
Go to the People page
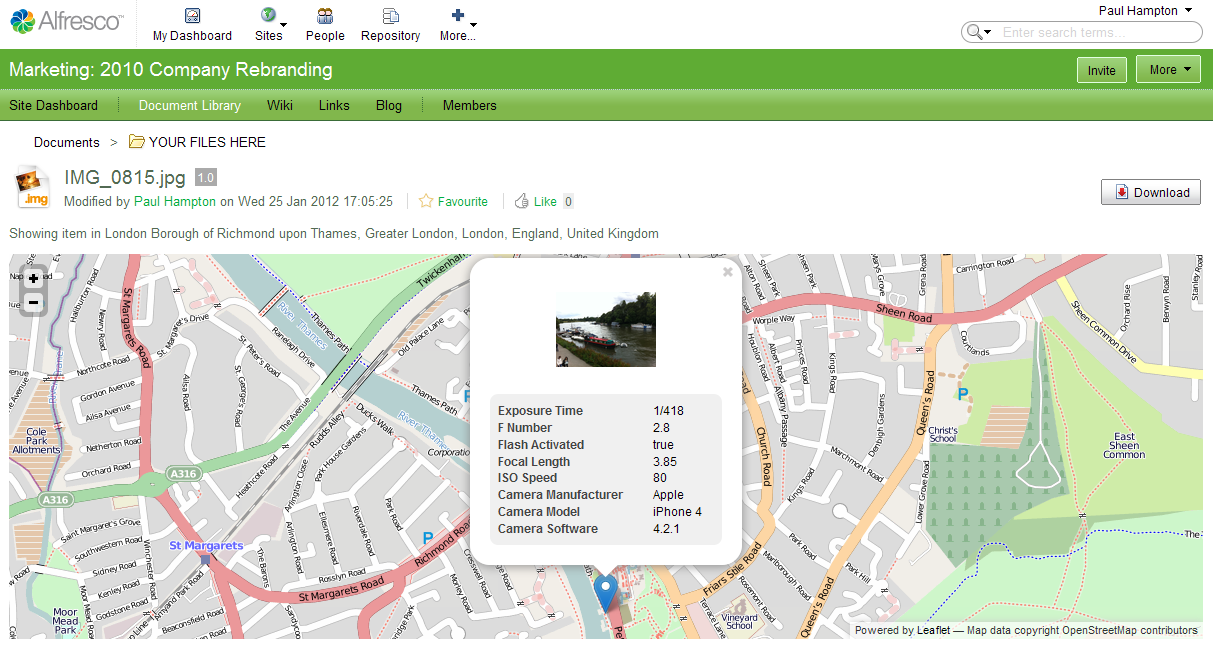[325, 25]
